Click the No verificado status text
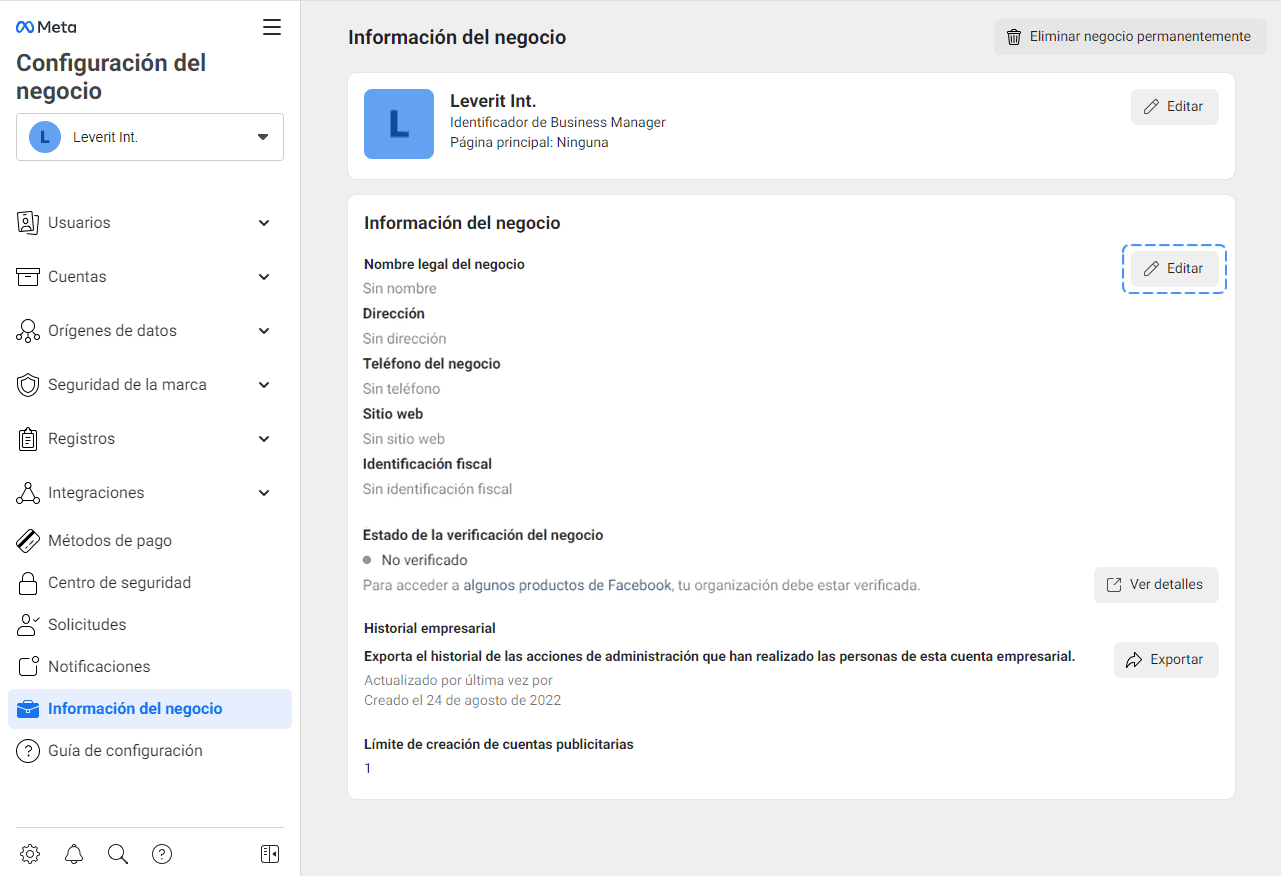The image size is (1281, 876). (424, 561)
